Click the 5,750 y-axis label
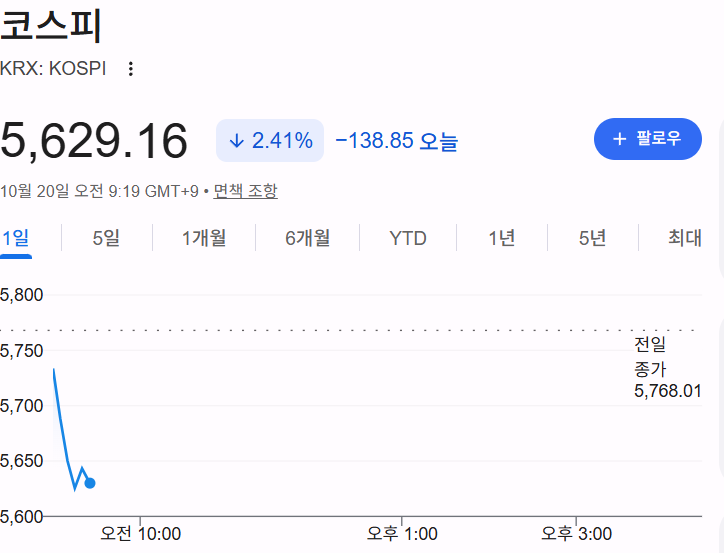The width and height of the screenshot is (724, 553). (x=21, y=351)
